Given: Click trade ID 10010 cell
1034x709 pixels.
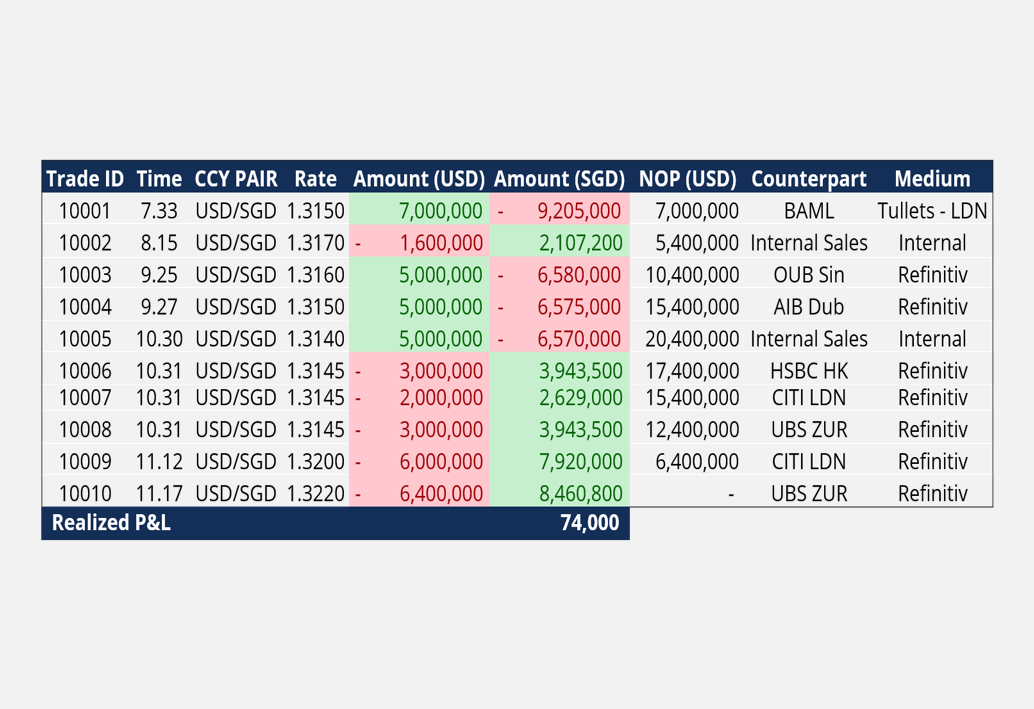Looking at the screenshot, I should coord(85,494).
